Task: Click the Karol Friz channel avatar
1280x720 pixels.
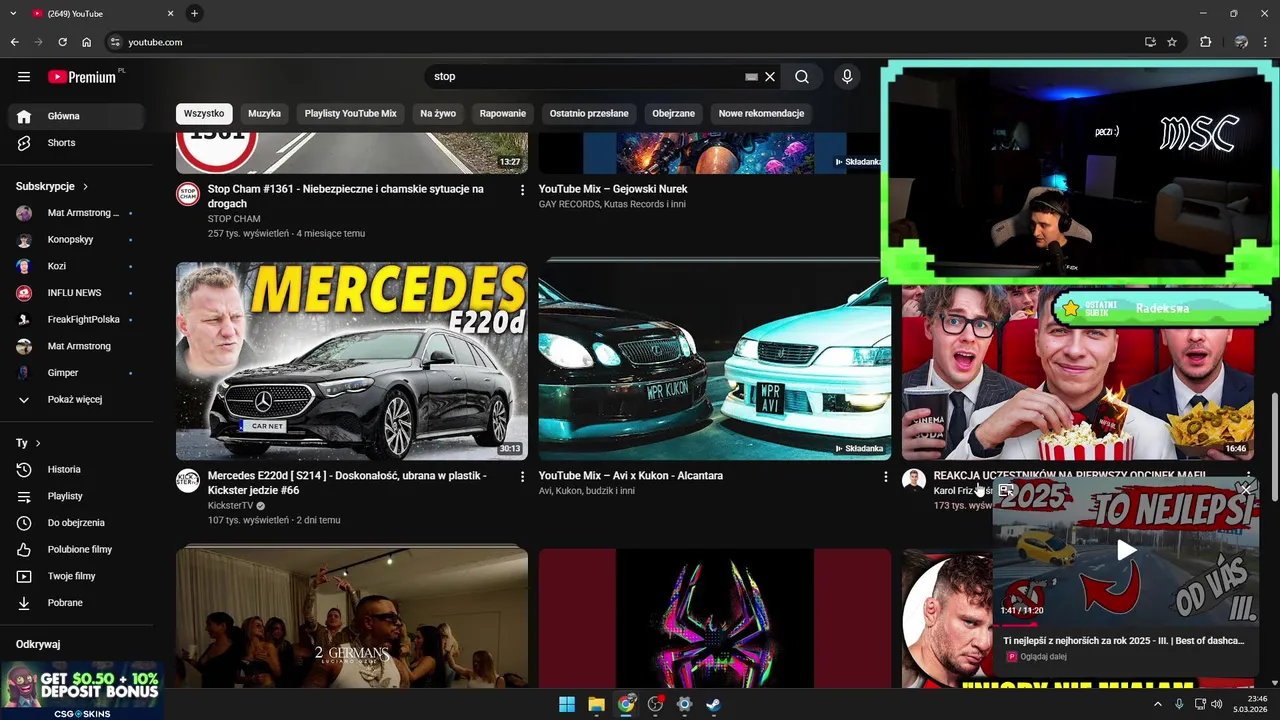Action: (x=914, y=481)
